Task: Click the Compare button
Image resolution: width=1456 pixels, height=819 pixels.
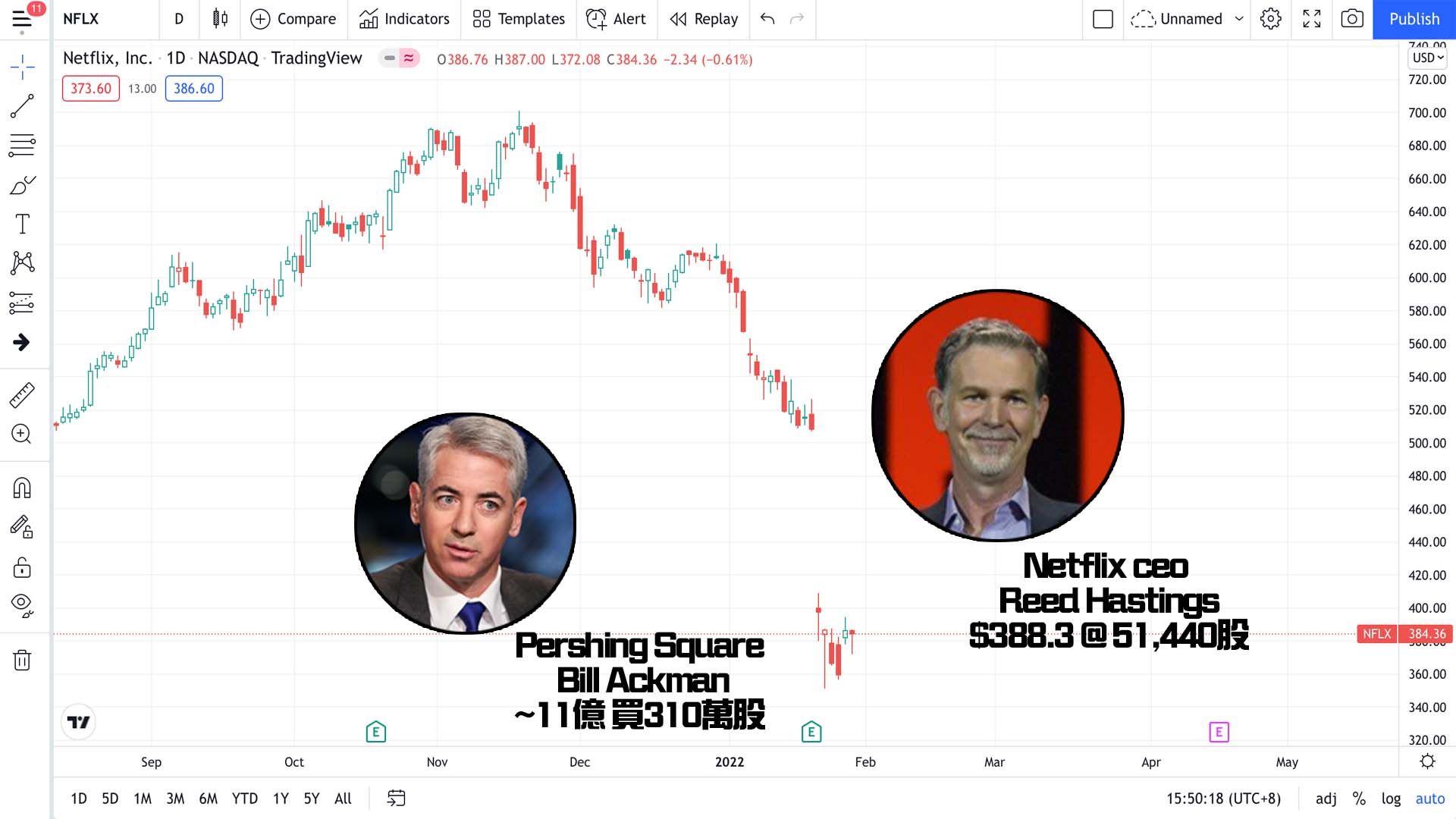Action: point(293,18)
